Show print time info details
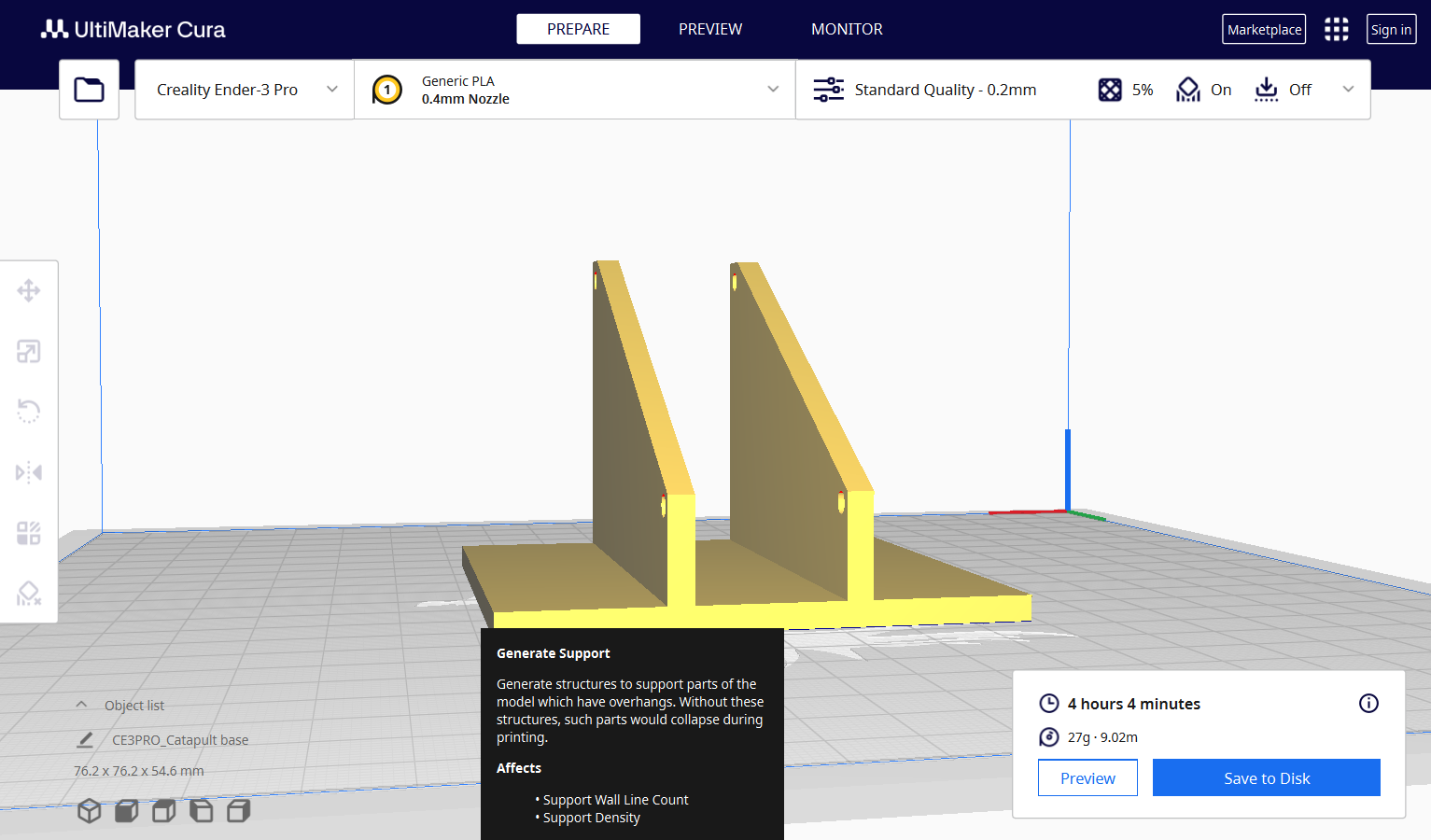Screen dimensions: 1431x840 pyautogui.click(x=1368, y=704)
